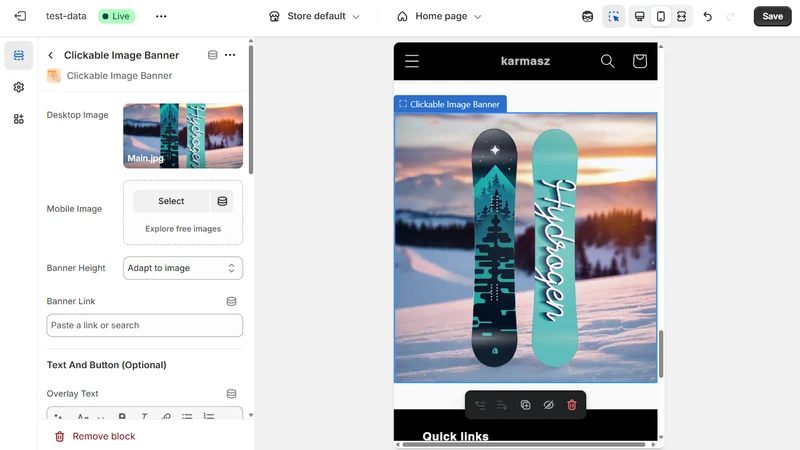Click the karmasz store title
Viewport: 800px width, 450px height.
[526, 61]
